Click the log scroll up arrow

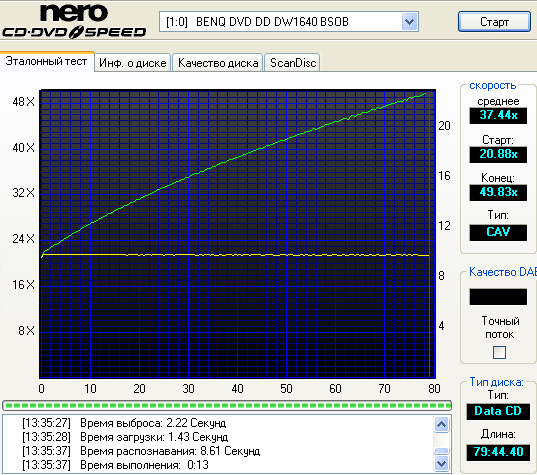[x=441, y=425]
